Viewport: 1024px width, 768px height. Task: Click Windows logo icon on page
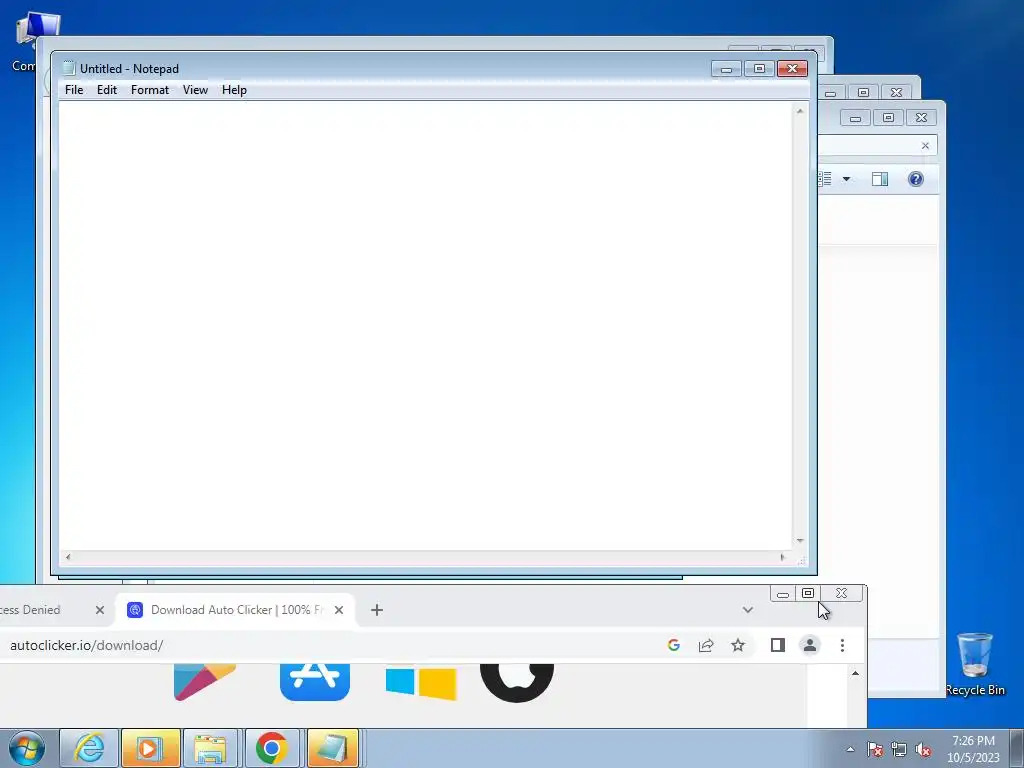[x=421, y=683]
